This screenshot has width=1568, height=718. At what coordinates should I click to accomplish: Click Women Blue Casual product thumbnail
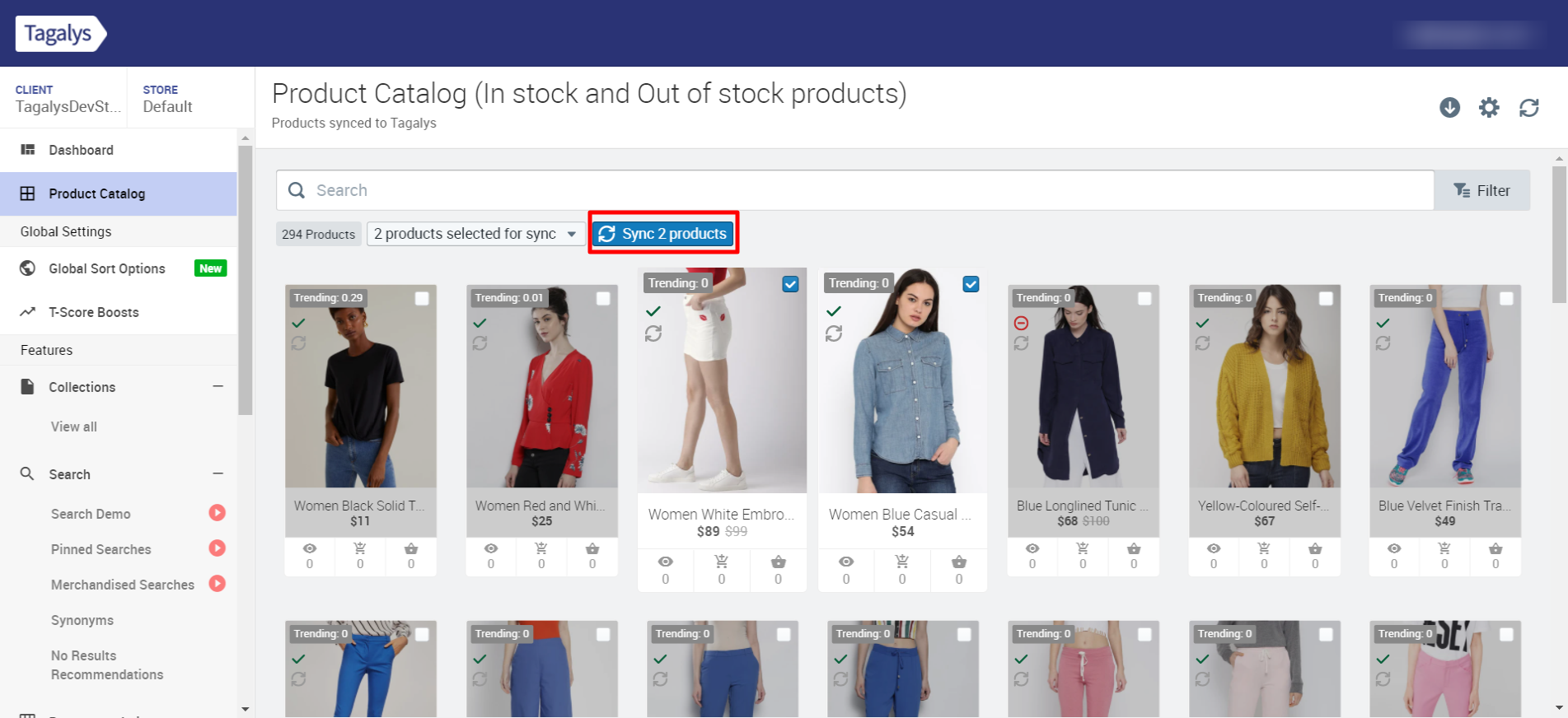[903, 380]
